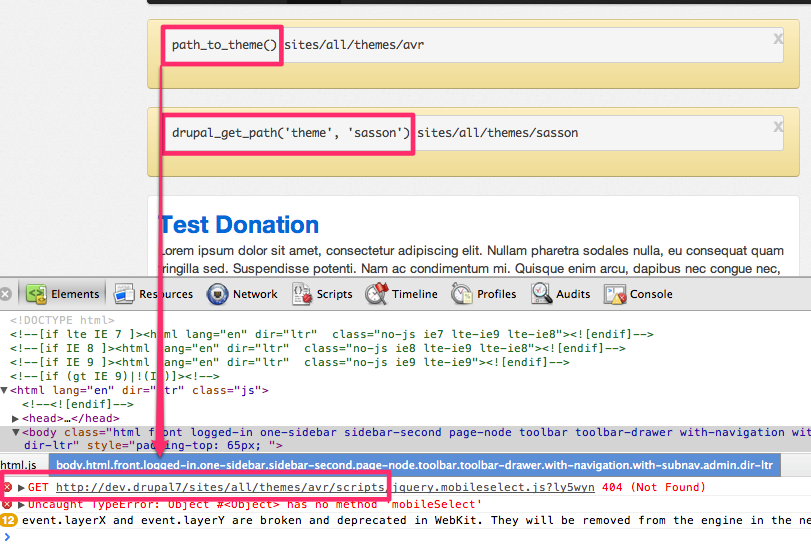The height and width of the screenshot is (558, 811).
Task: Click the '404 (Not Found)' status text
Action: click(654, 487)
